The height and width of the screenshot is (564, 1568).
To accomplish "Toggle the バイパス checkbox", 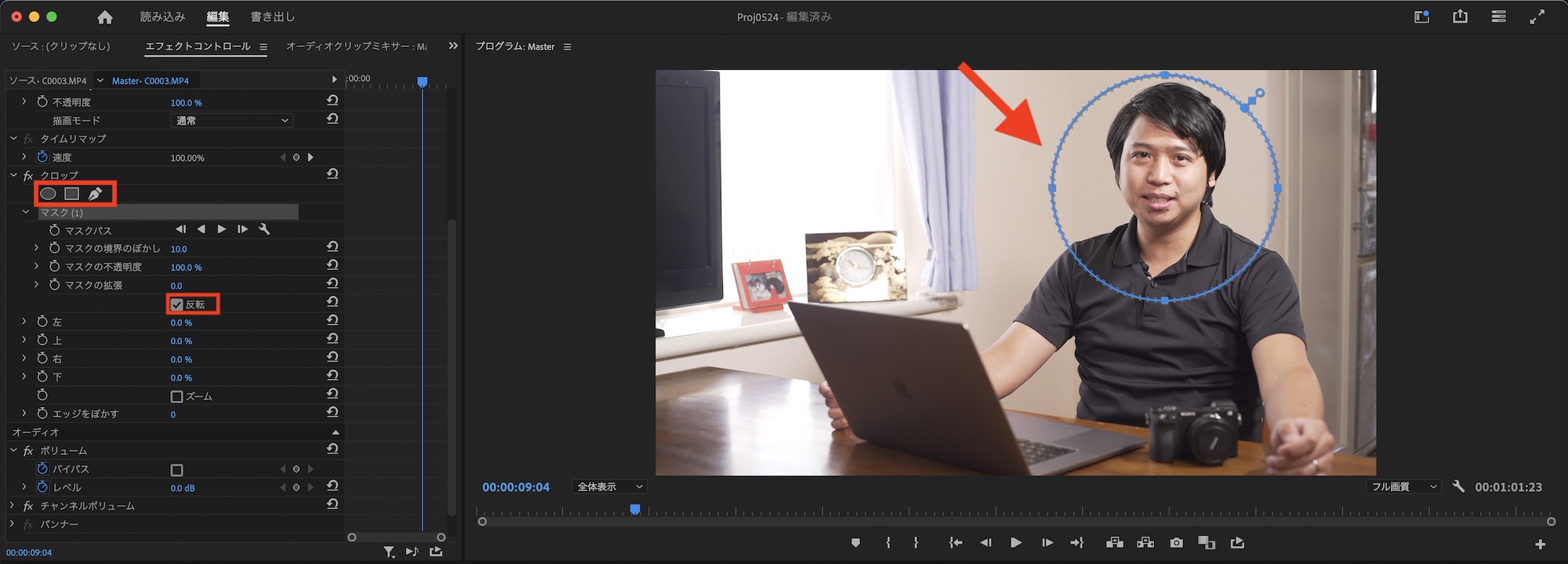I will pyautogui.click(x=177, y=470).
